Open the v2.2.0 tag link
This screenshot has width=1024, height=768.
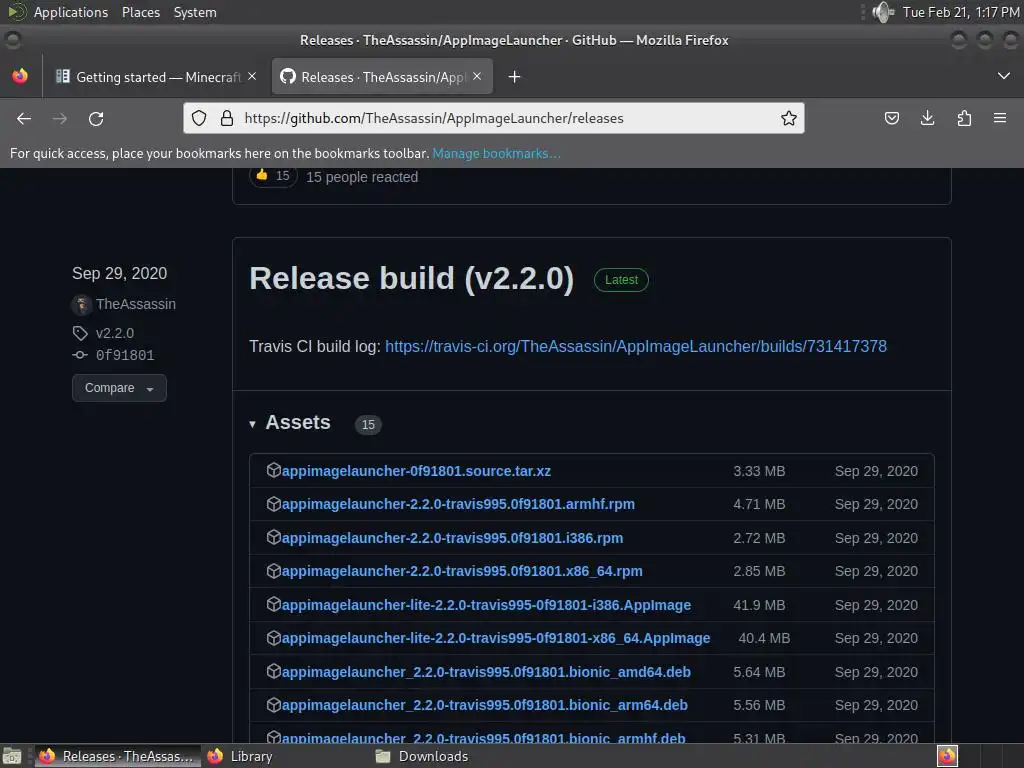coord(115,333)
